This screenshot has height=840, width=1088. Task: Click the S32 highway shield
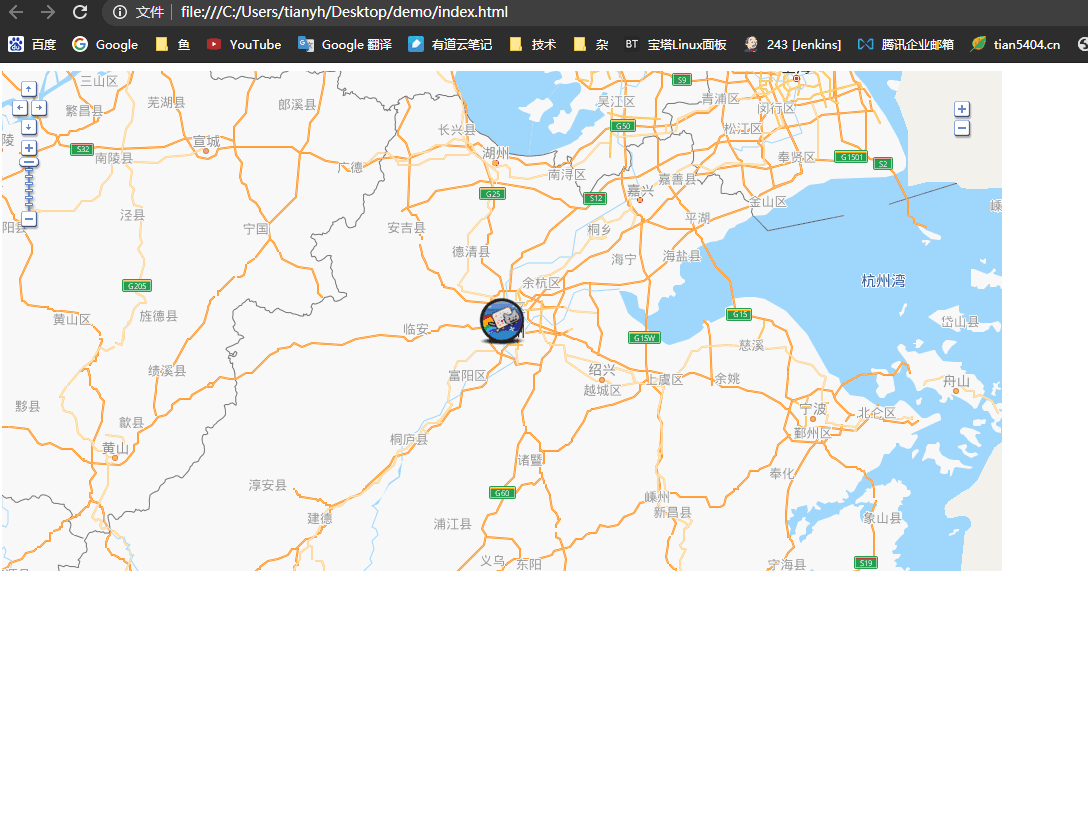82,149
